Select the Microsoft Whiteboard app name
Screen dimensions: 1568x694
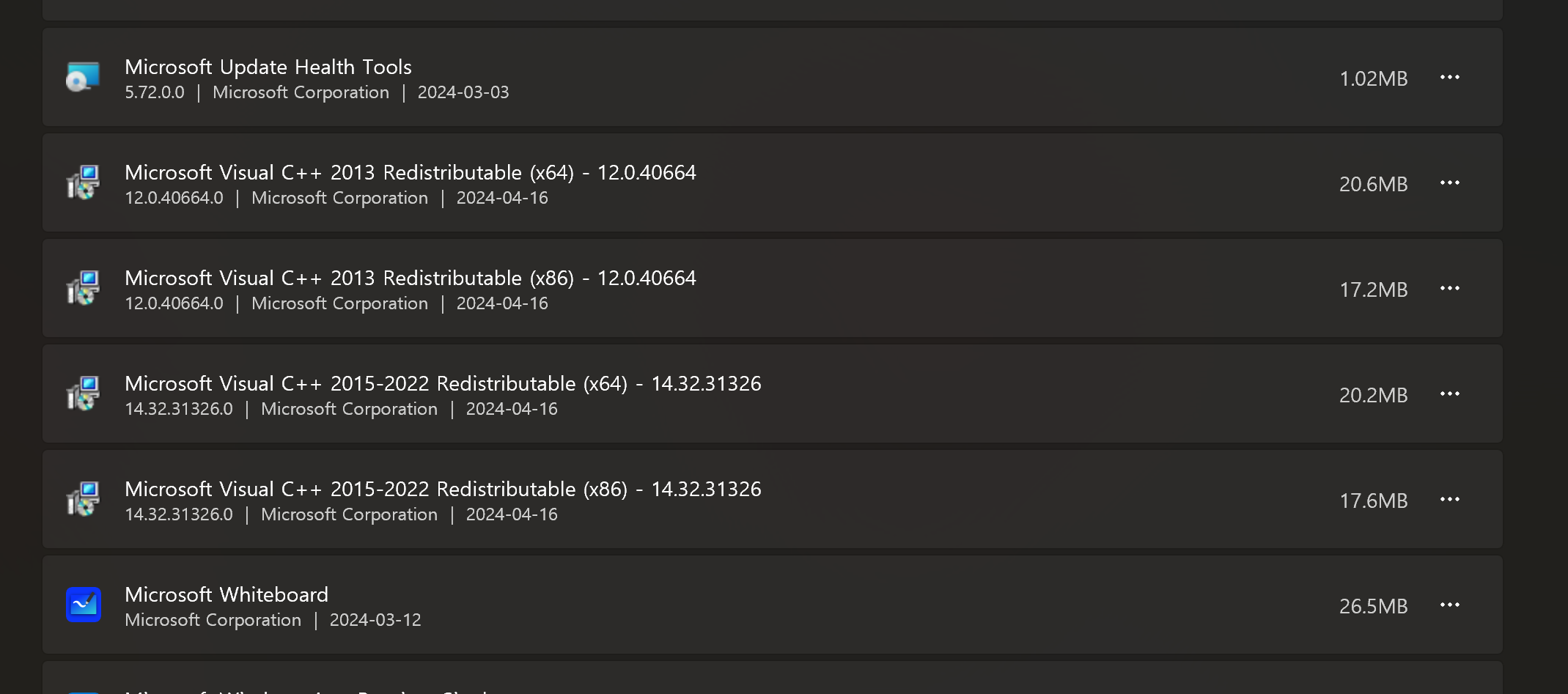pyautogui.click(x=227, y=594)
